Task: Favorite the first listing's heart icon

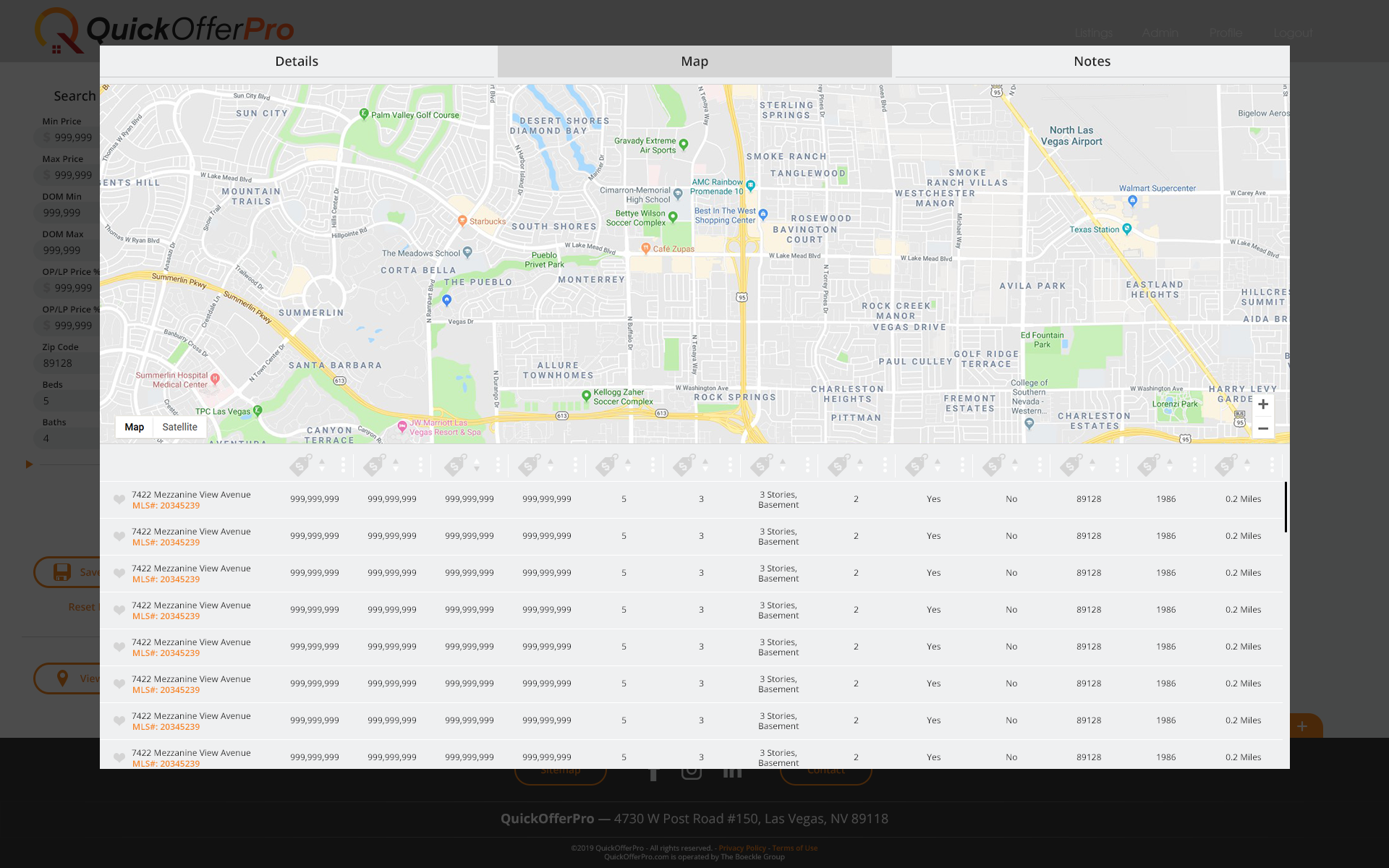Action: tap(119, 500)
